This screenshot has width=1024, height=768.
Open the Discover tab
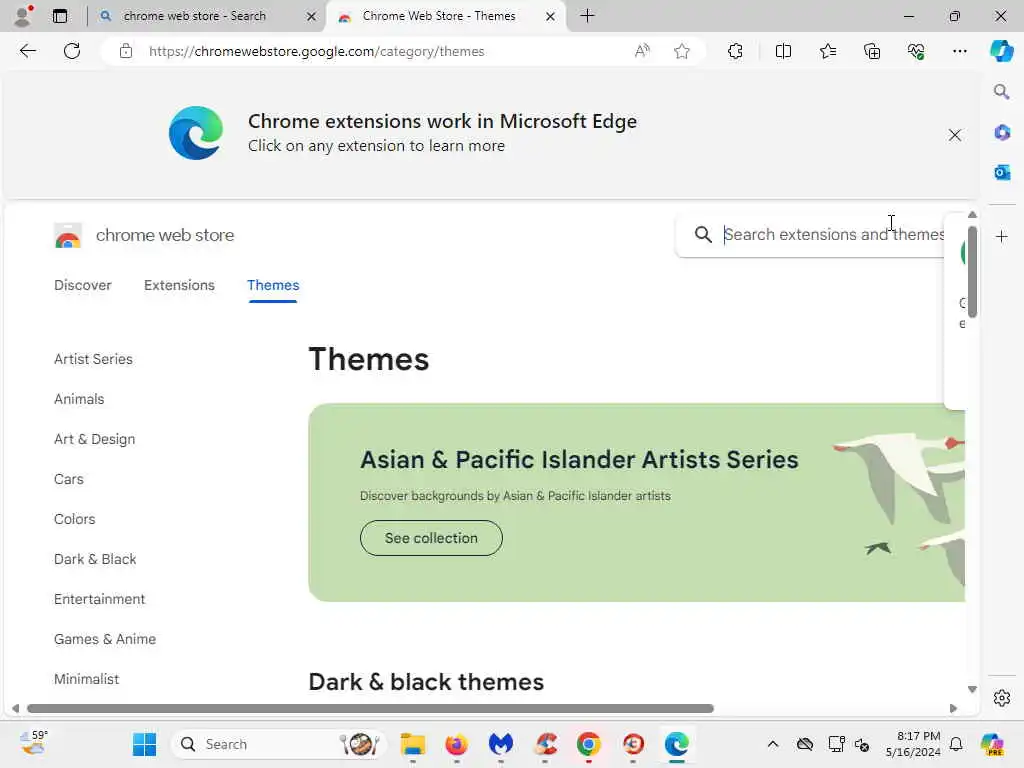click(82, 285)
